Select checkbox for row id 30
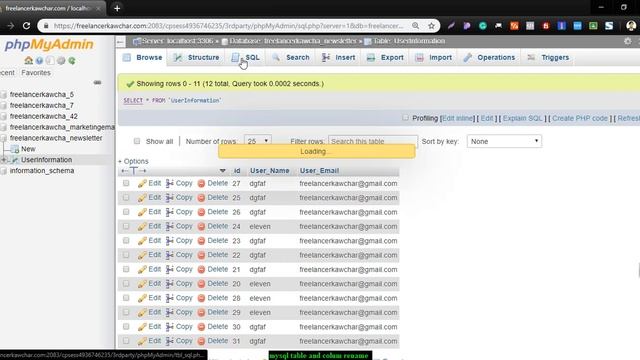 [126, 327]
